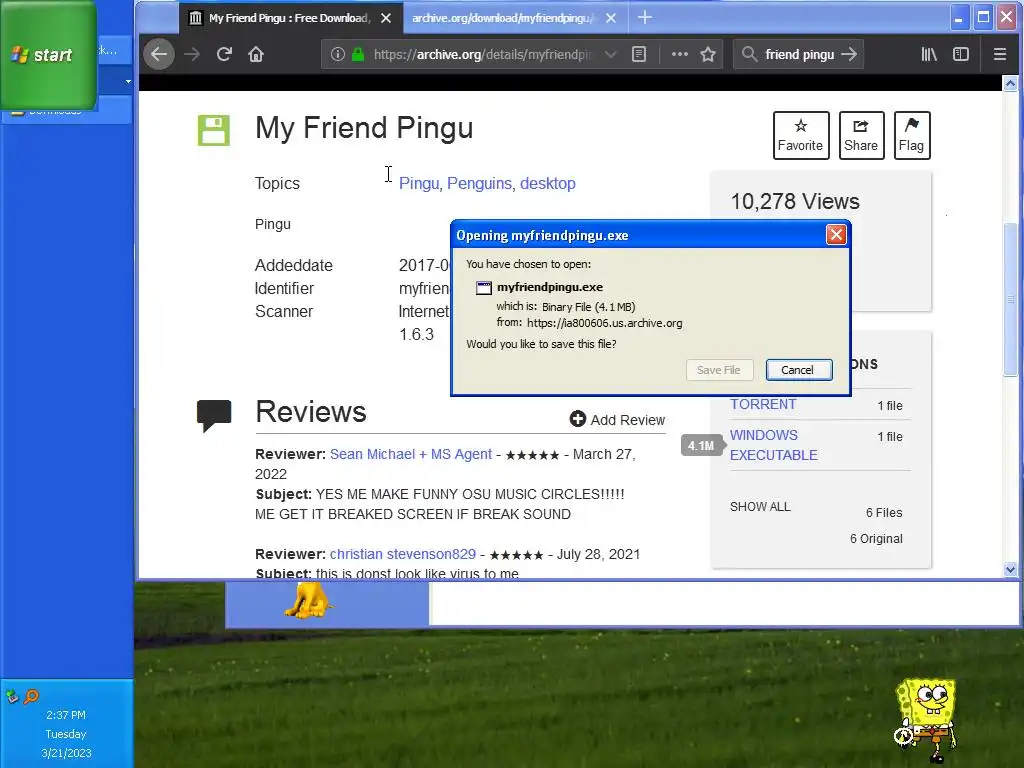
Task: Click the 2:37 PM taskbar clock
Action: [x=66, y=715]
